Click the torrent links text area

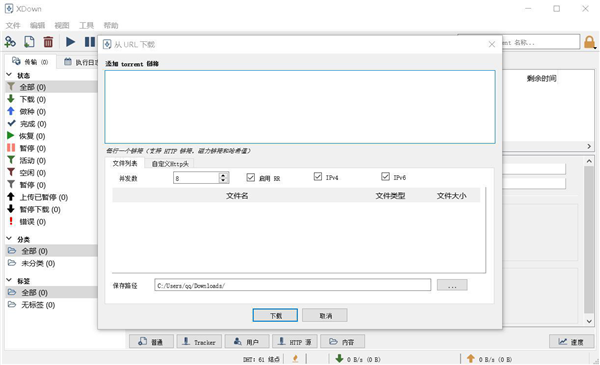(x=300, y=107)
